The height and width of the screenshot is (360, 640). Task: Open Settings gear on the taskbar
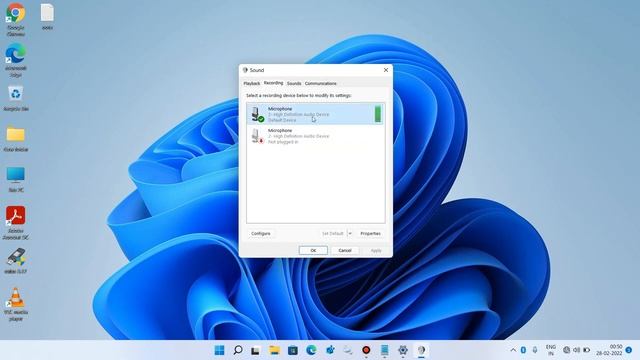pos(403,350)
